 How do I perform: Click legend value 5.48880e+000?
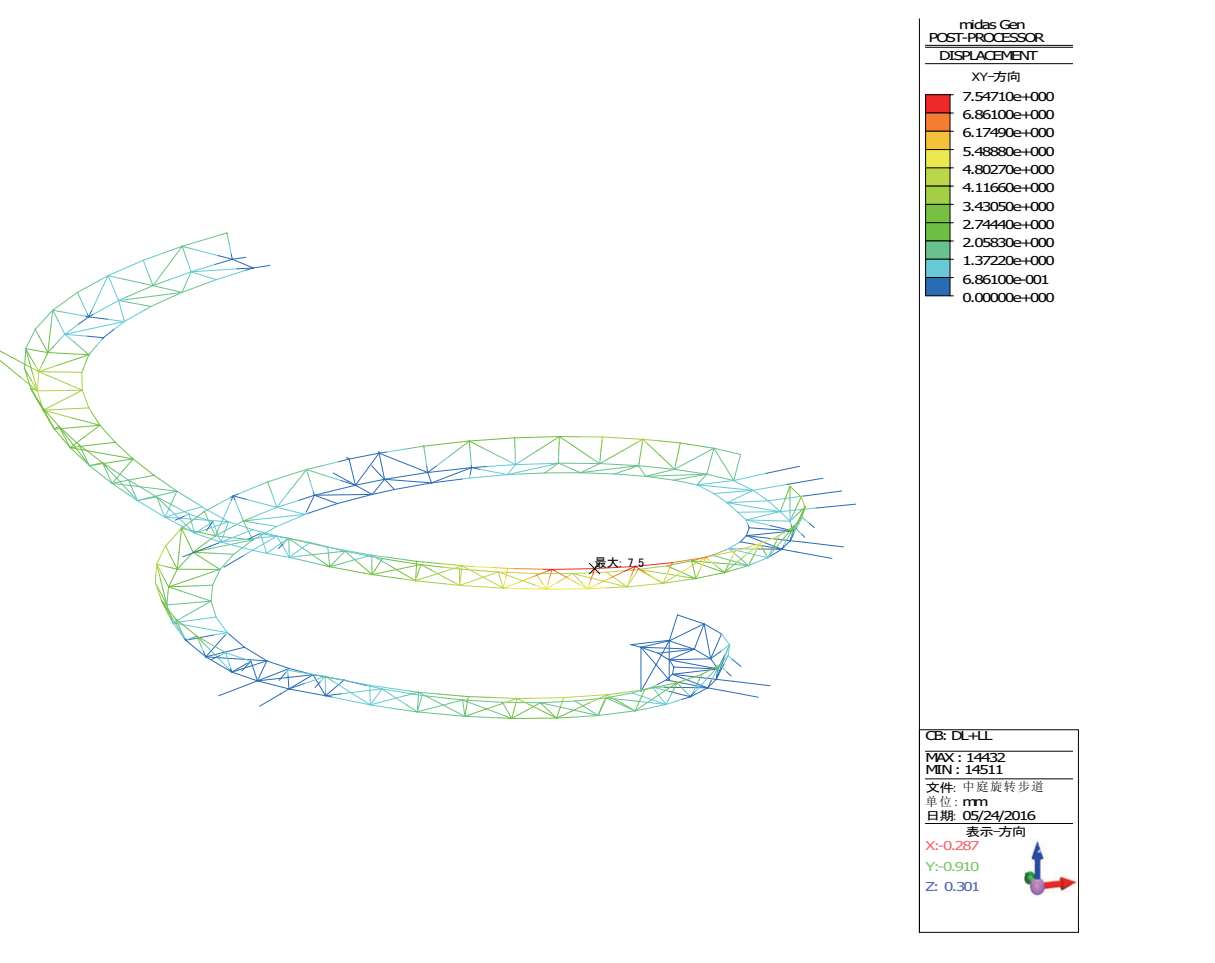1008,152
